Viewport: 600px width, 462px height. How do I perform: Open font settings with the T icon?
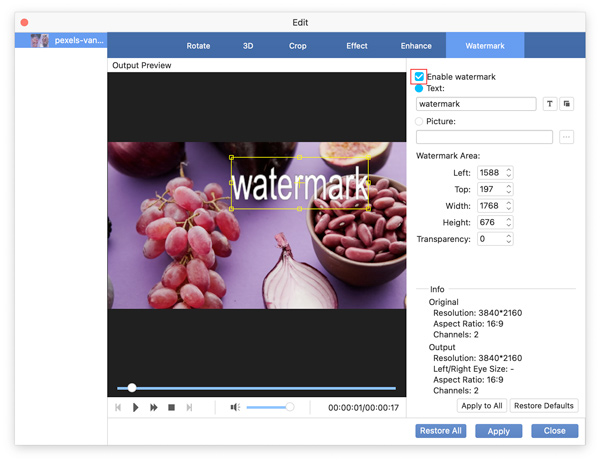550,104
